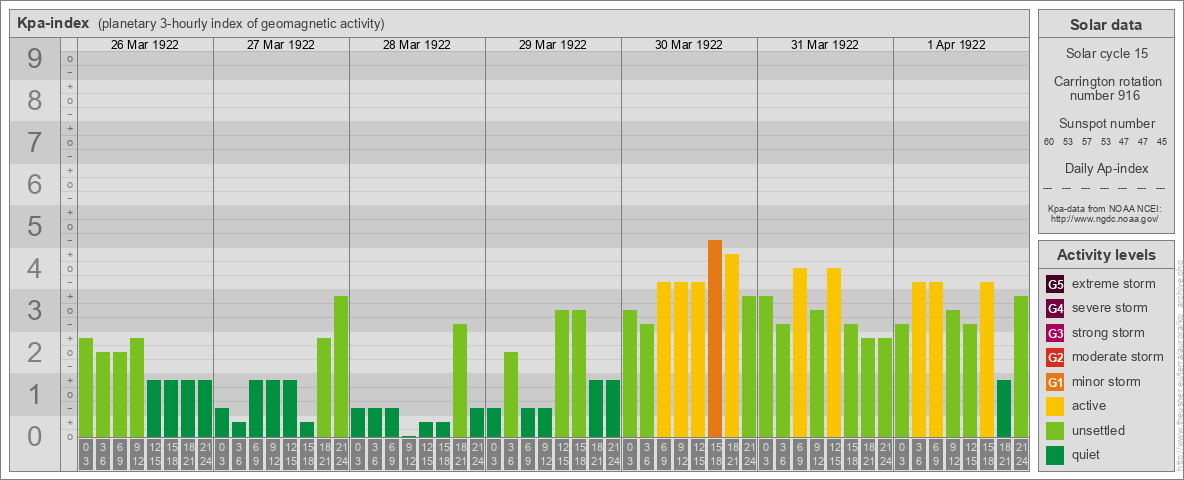Click the 'Kpa-data from NOAA NCEI' text

(x=1106, y=208)
